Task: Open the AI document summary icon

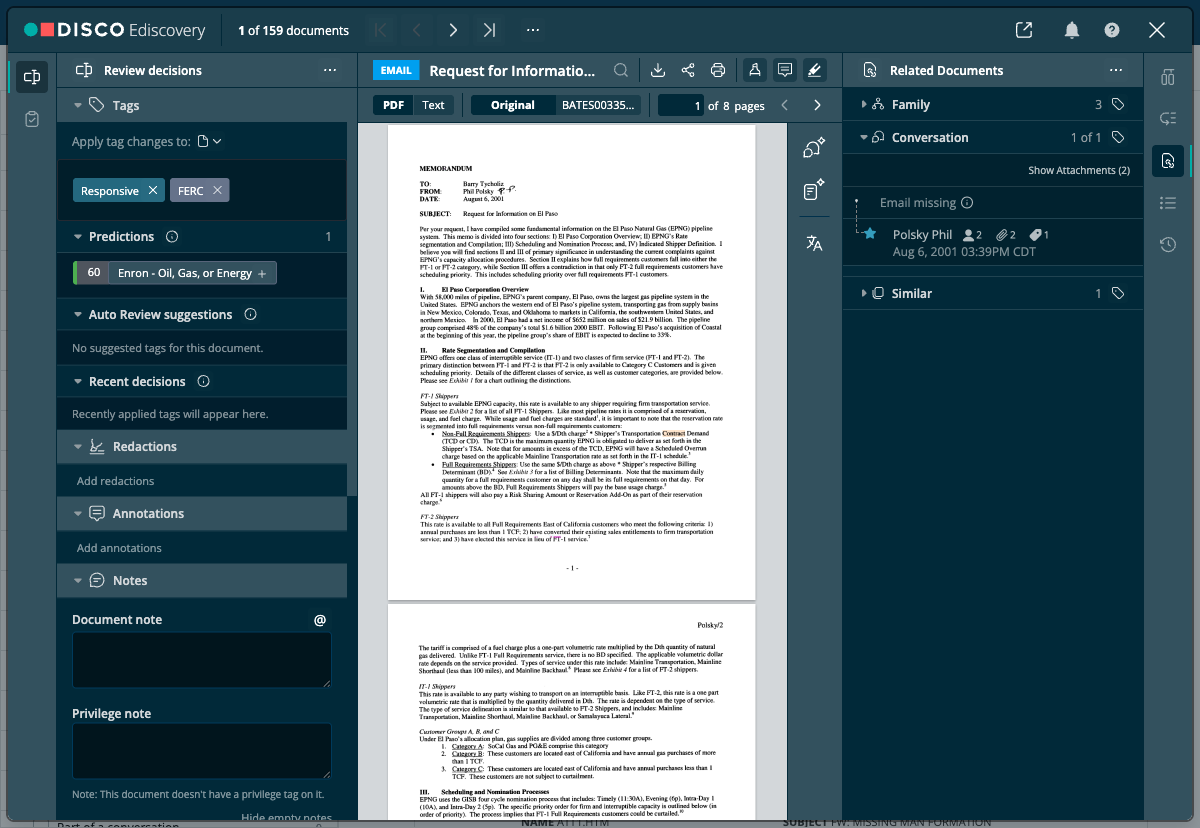Action: pyautogui.click(x=814, y=188)
